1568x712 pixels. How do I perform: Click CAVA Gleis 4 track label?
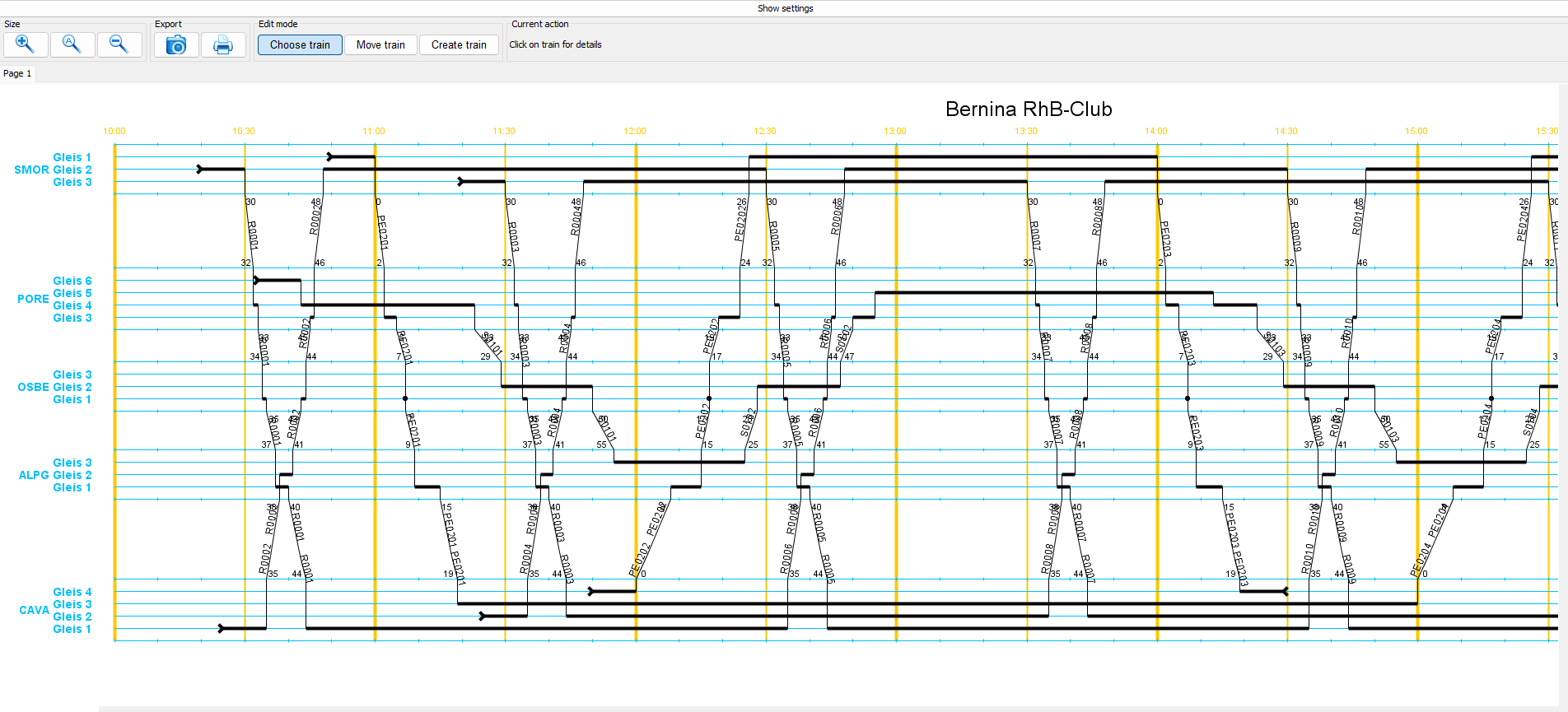pyautogui.click(x=72, y=592)
